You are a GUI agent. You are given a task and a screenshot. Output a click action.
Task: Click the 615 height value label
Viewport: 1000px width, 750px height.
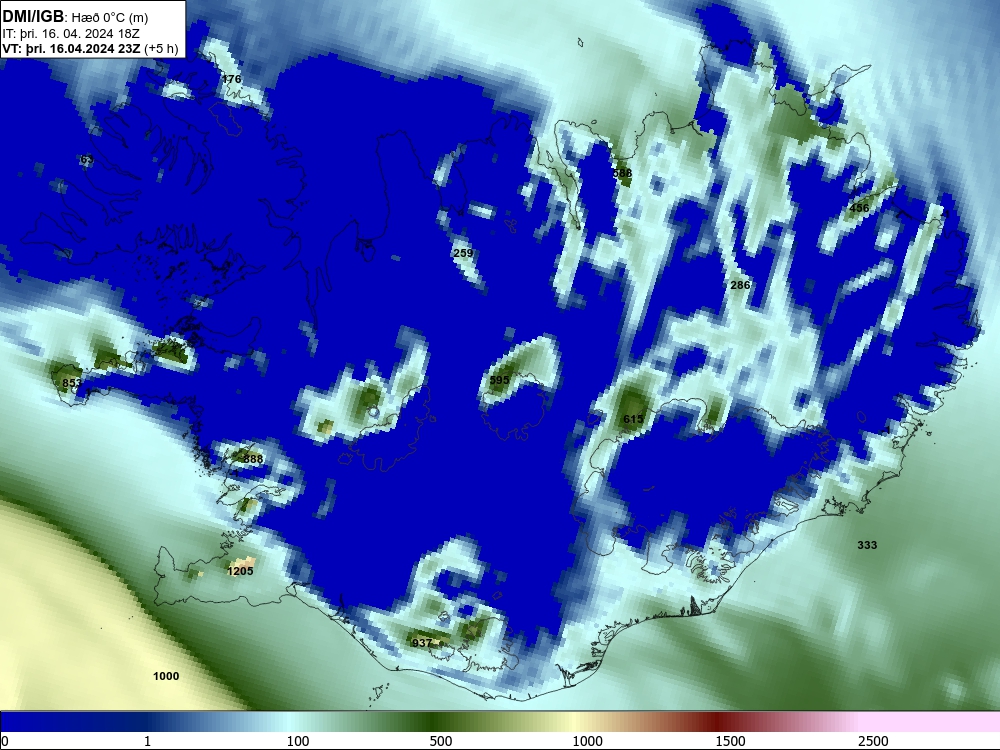[x=633, y=419]
